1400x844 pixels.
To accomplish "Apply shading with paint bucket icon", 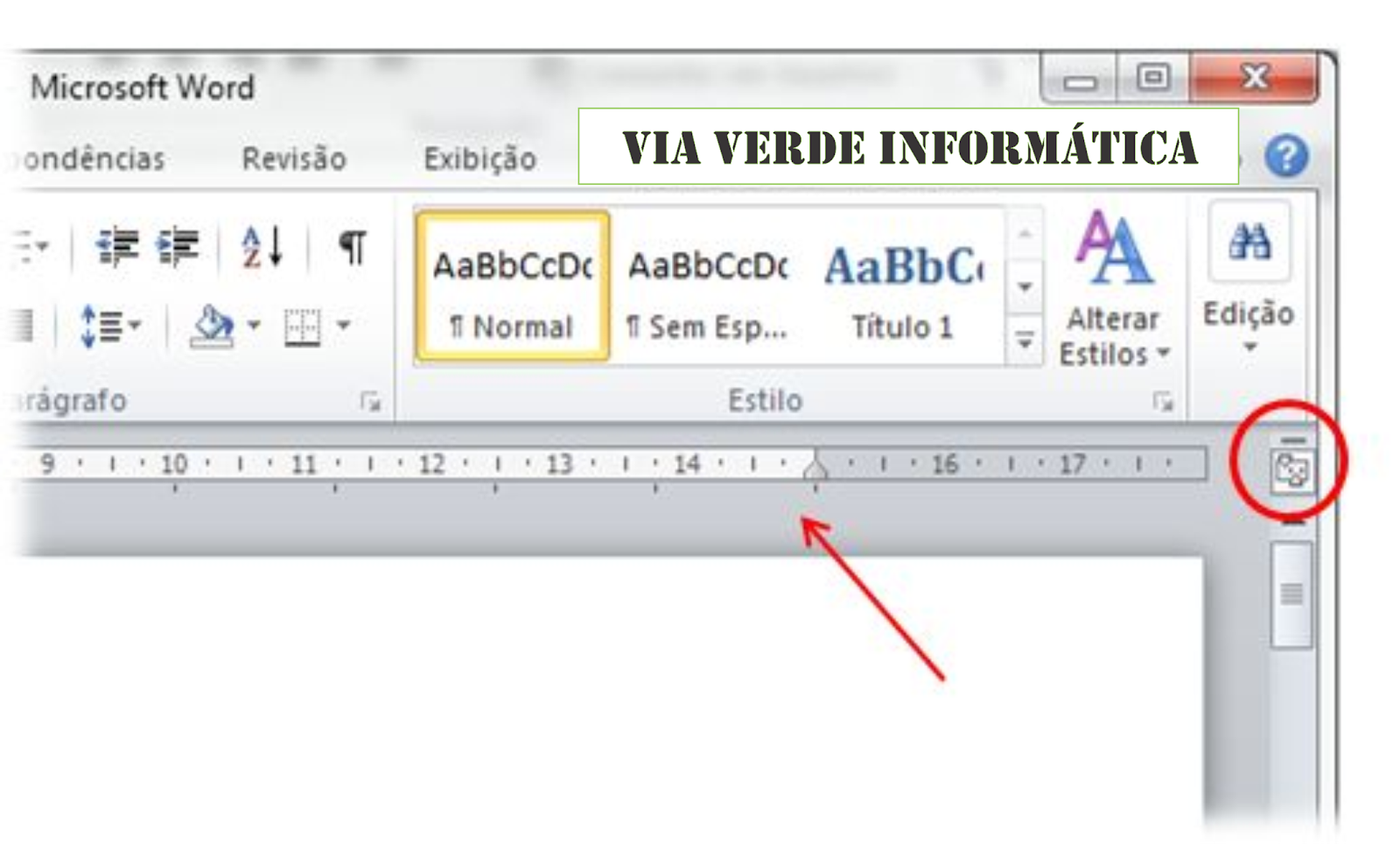I will pos(212,327).
